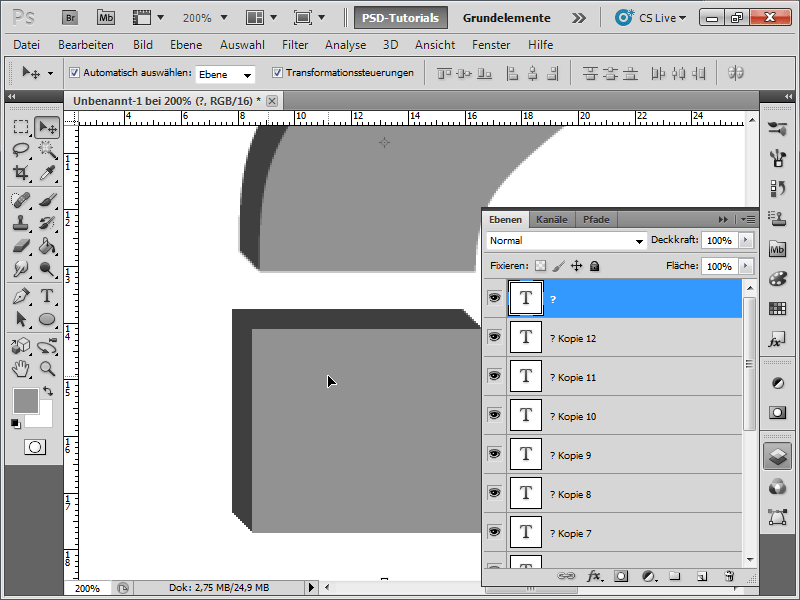Switch to the Kanäle tab

pos(552,219)
